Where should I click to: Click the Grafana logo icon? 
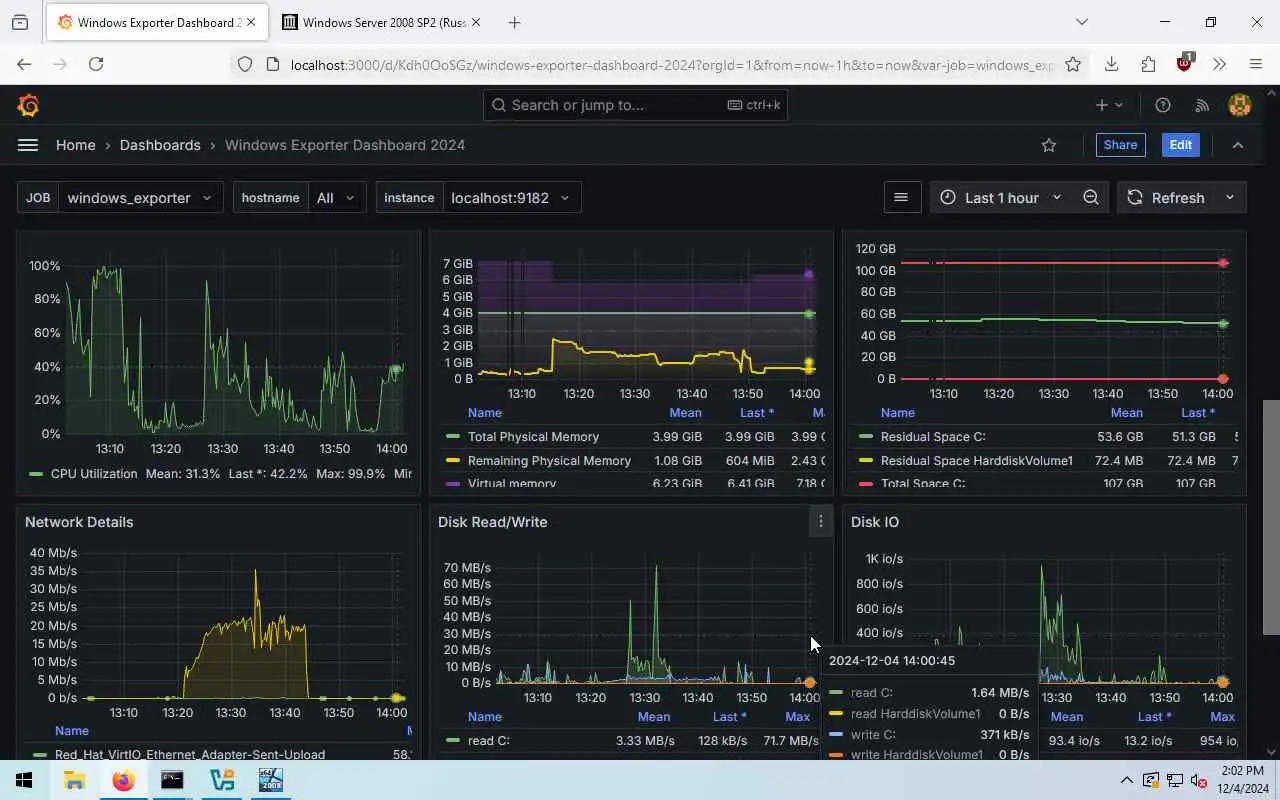coord(28,105)
